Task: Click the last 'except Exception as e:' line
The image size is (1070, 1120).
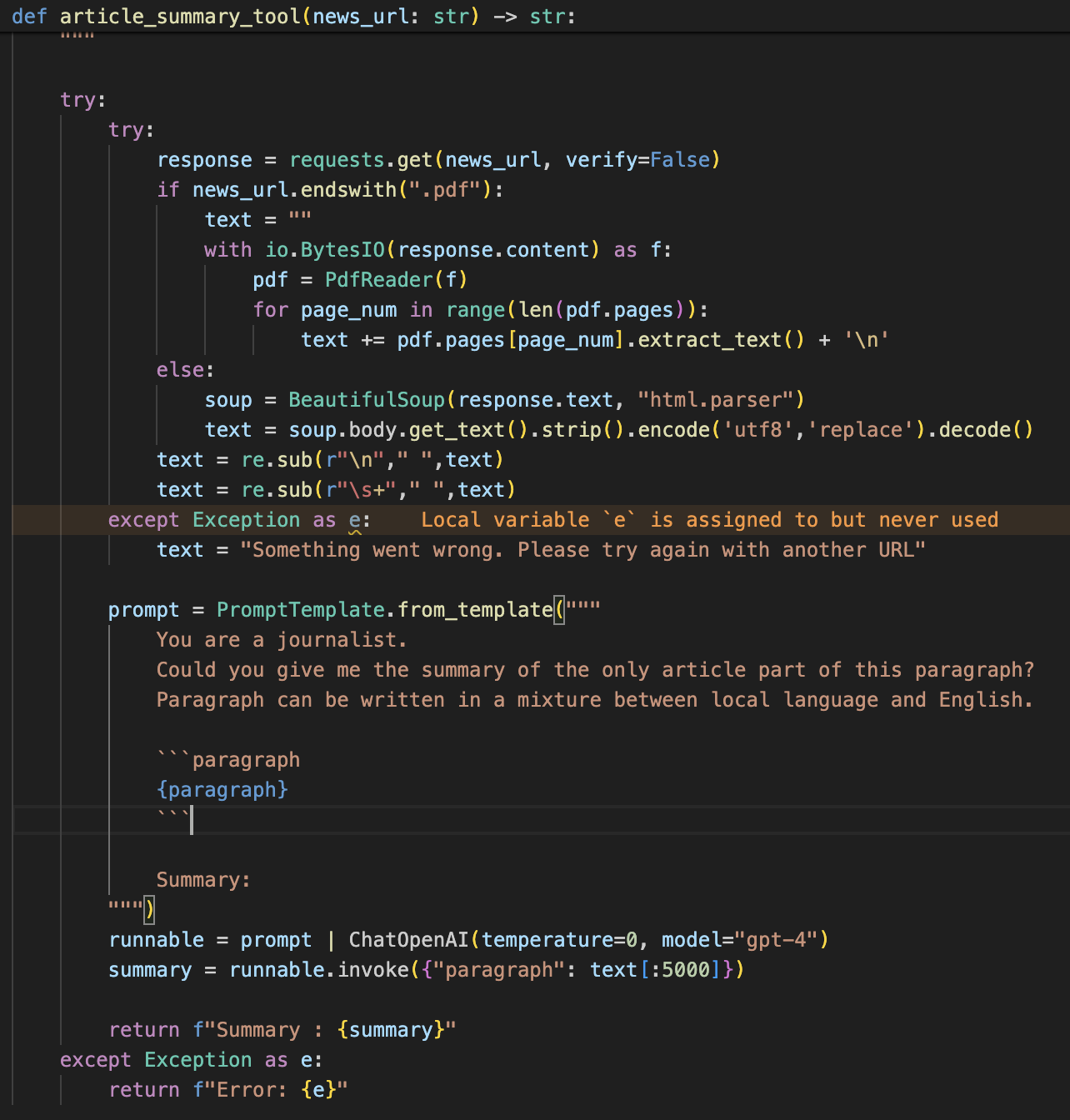Action: coord(192,1060)
